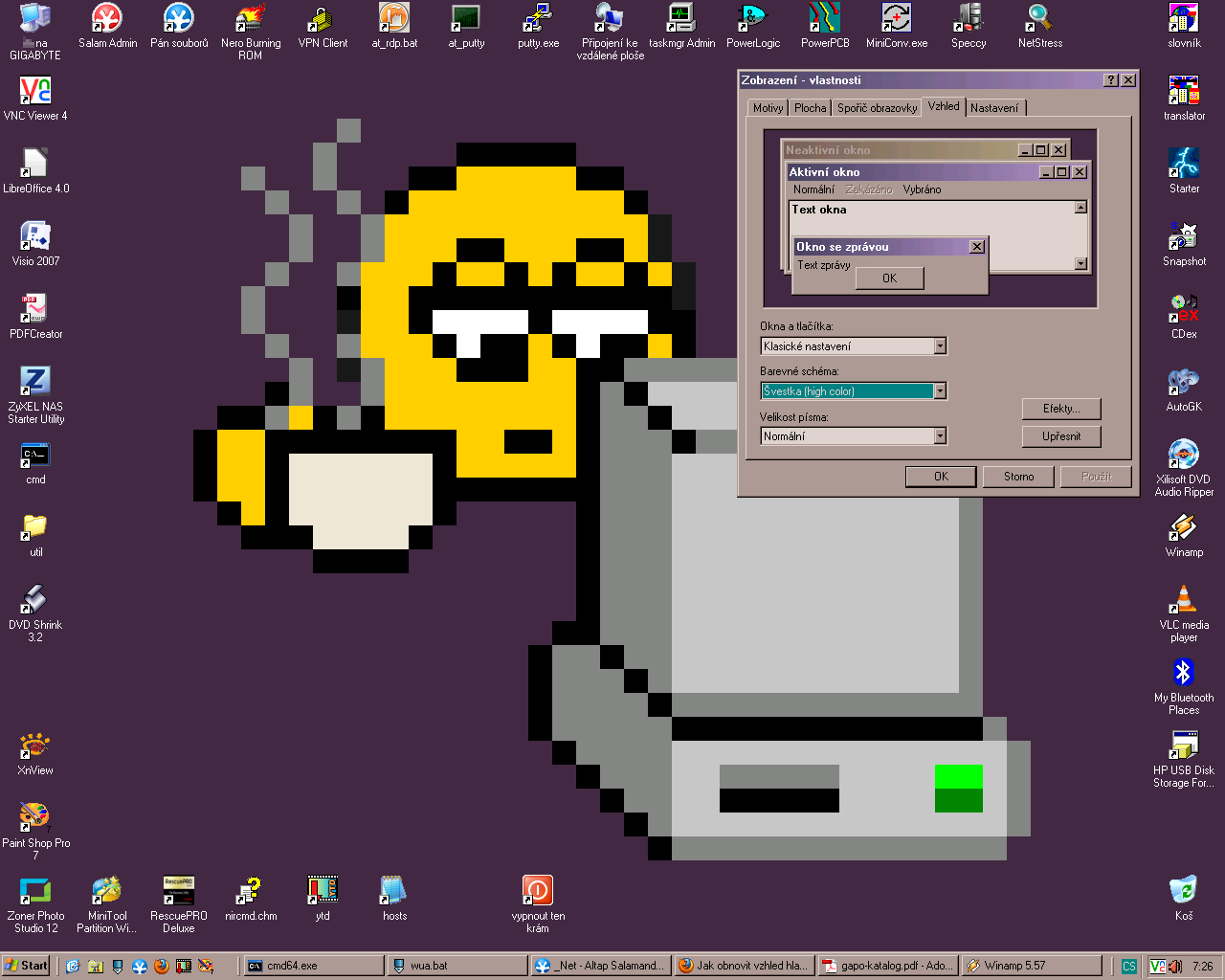The width and height of the screenshot is (1225, 980).
Task: Open the 'Spořič obrazovky' tab
Action: tap(877, 108)
